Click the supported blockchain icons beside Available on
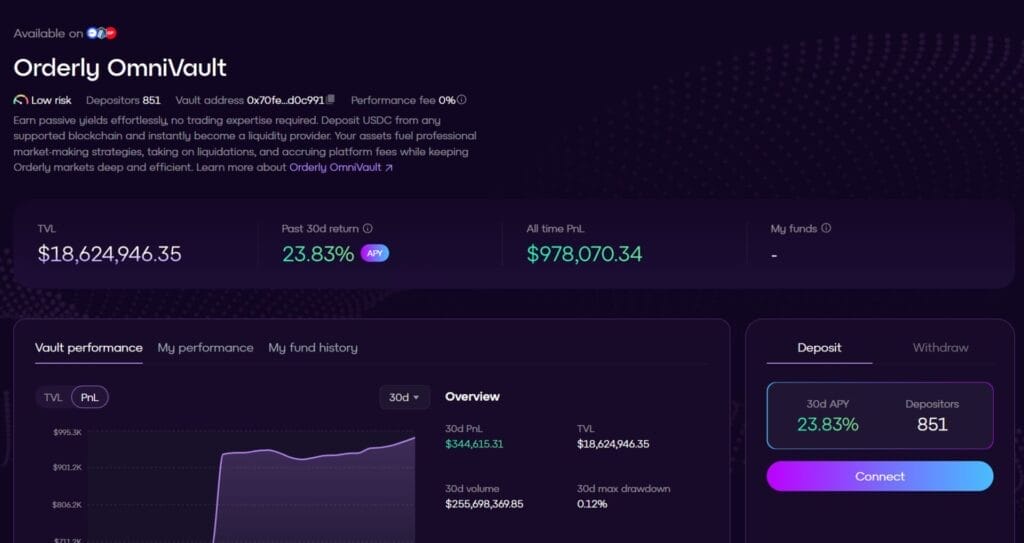 [103, 33]
